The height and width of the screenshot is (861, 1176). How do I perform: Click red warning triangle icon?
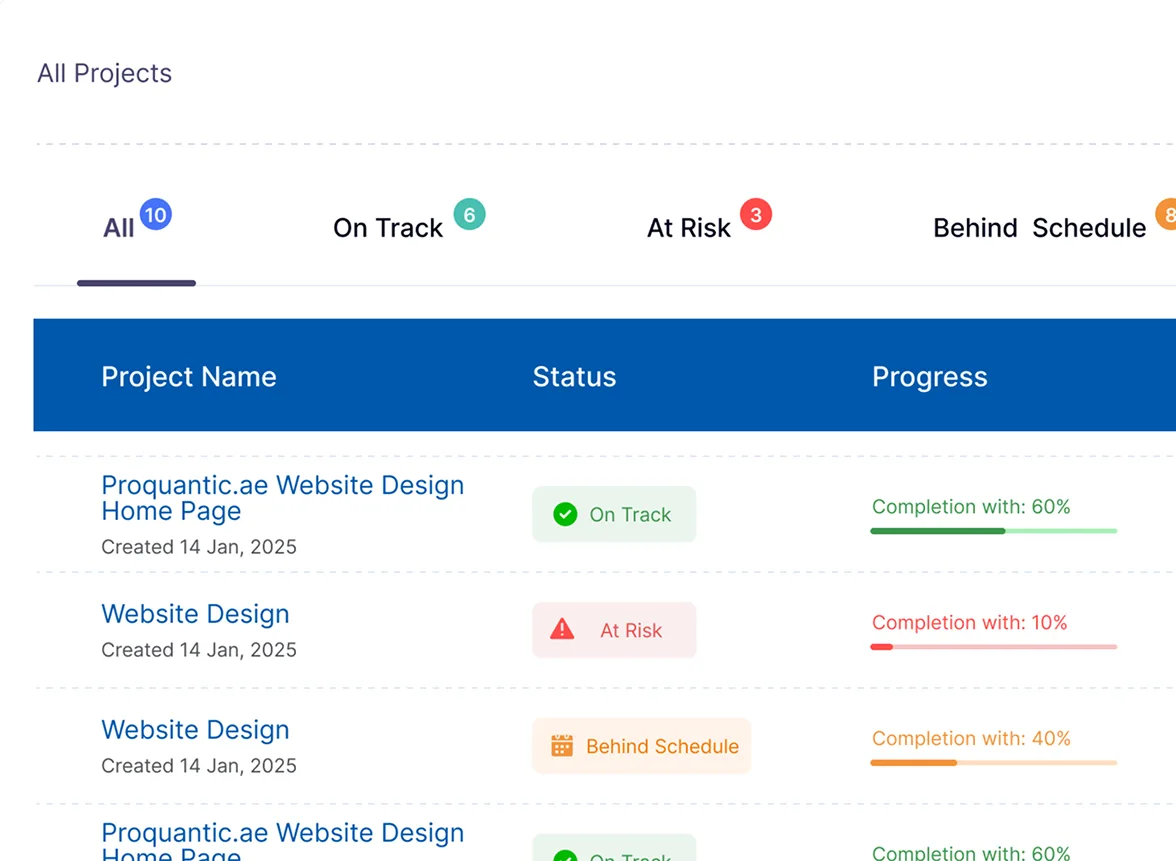562,629
